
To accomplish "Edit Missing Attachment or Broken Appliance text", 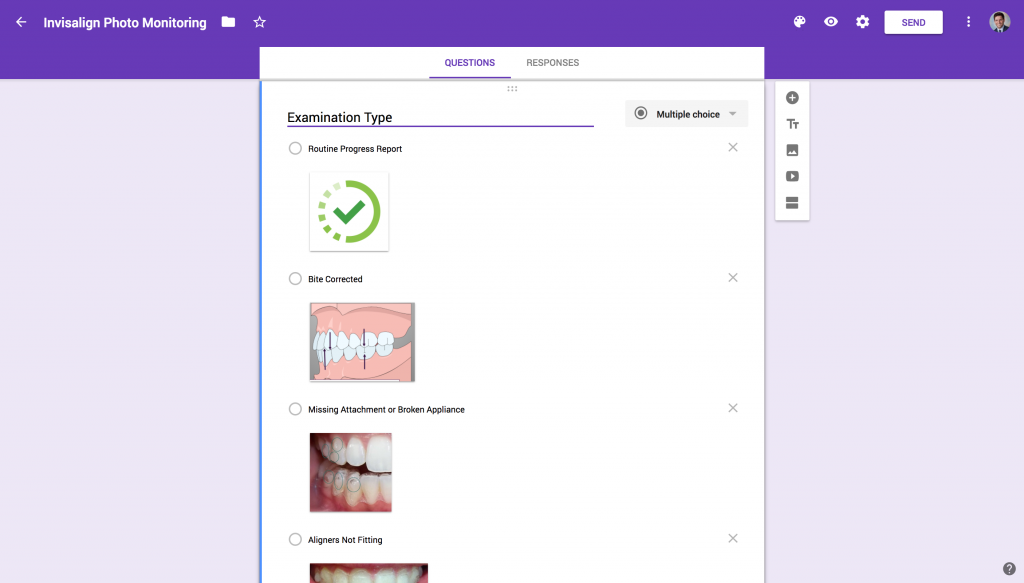I will pyautogui.click(x=387, y=409).
